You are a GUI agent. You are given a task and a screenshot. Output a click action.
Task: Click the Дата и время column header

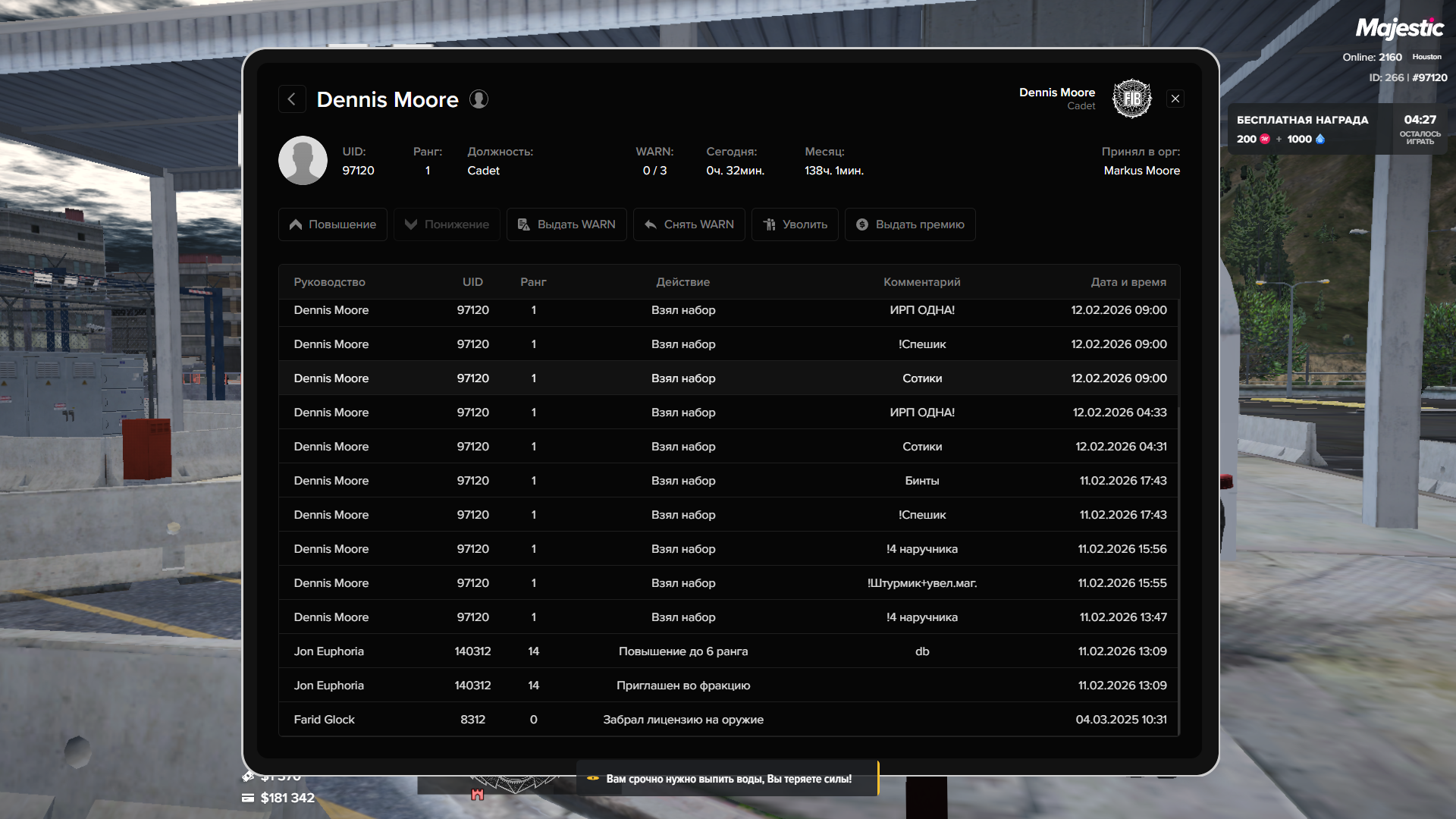pyautogui.click(x=1128, y=282)
